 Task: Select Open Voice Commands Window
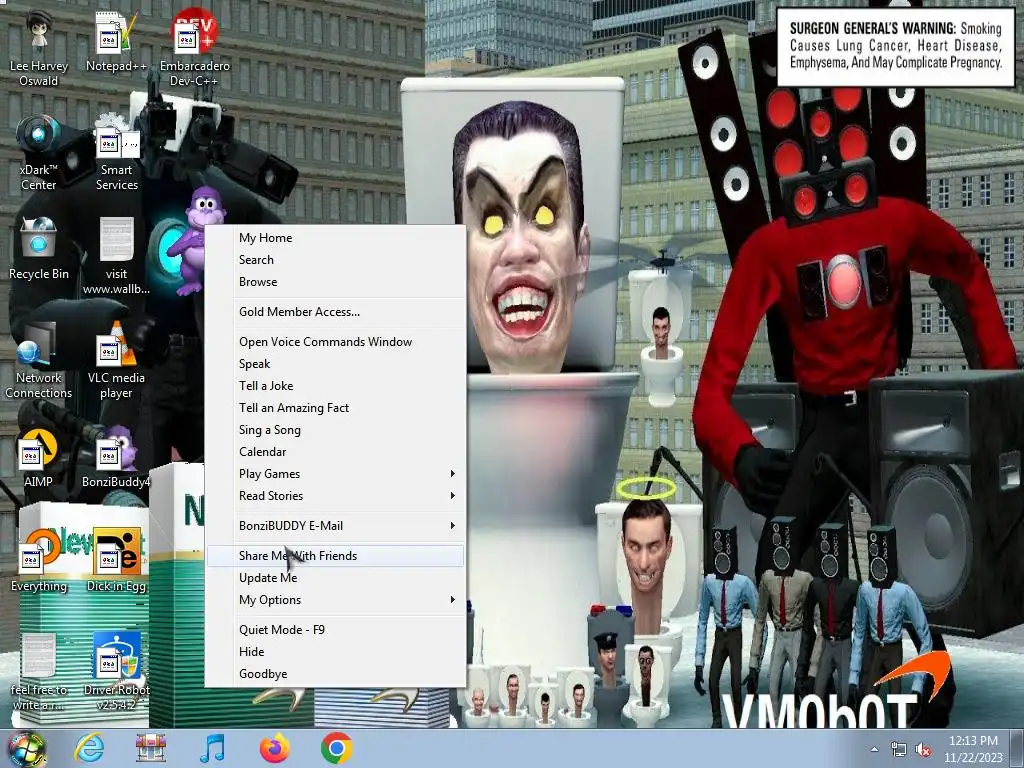click(336, 342)
